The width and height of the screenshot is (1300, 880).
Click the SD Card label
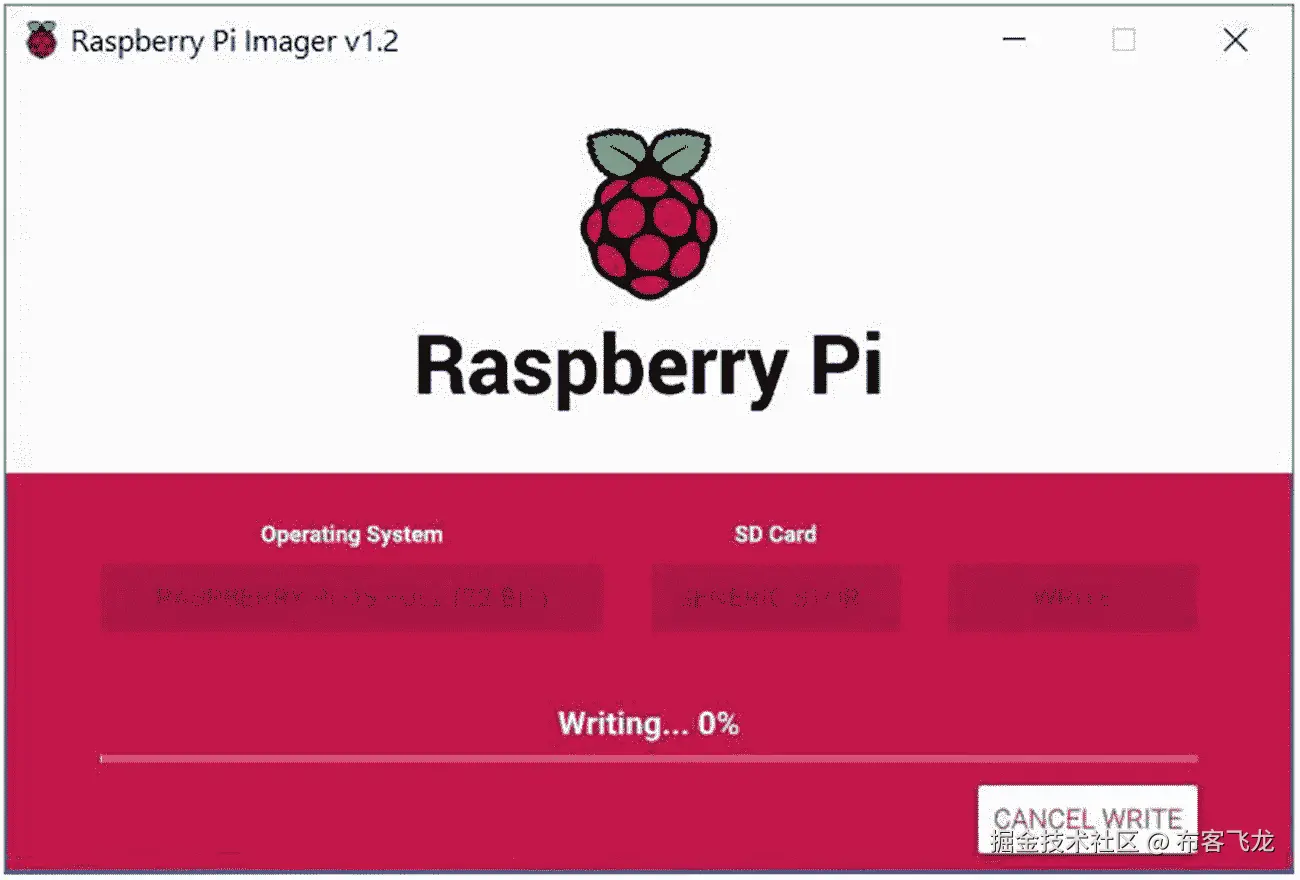point(776,534)
